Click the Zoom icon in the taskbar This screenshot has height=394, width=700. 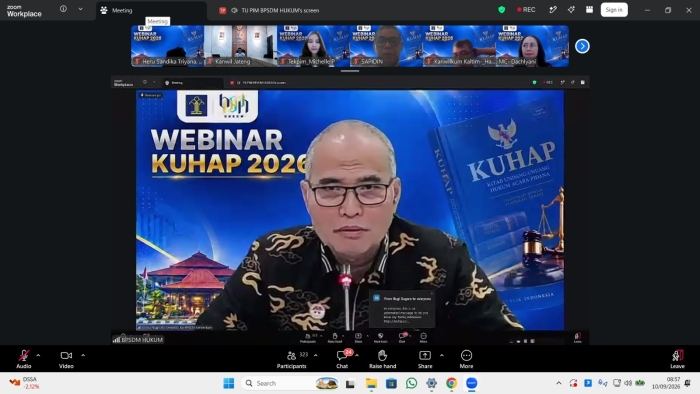471,383
